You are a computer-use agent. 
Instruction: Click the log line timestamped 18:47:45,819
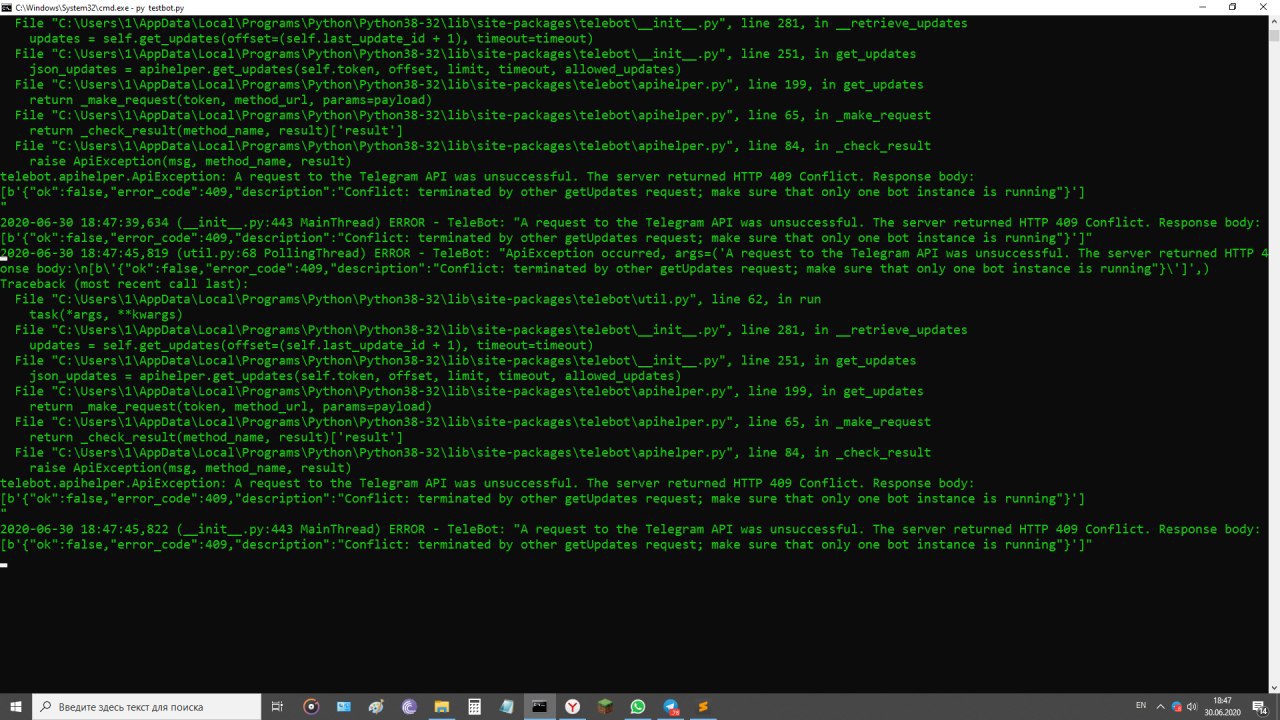tap(634, 253)
